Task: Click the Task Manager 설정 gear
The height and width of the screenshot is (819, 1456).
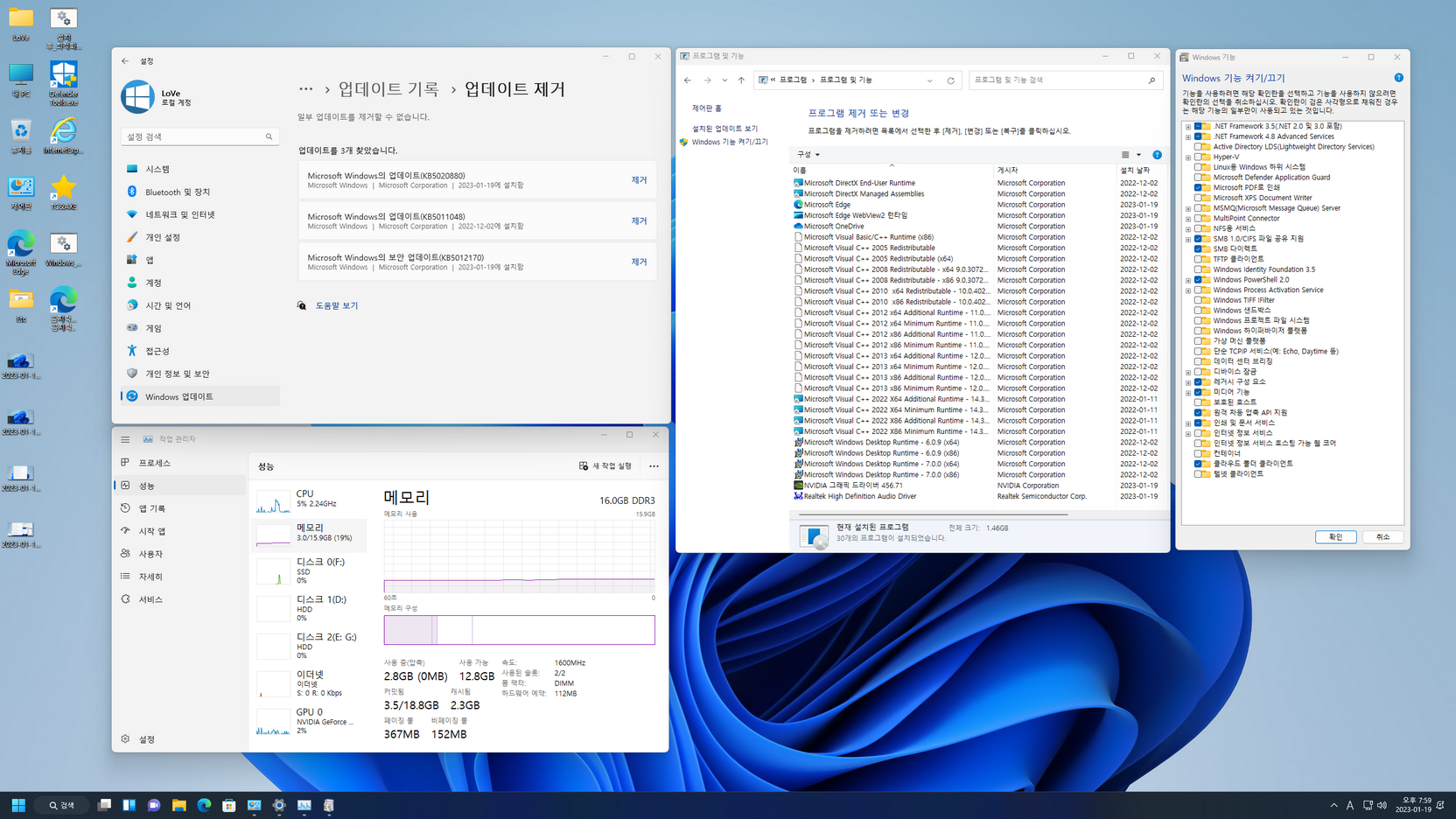Action: tap(125, 739)
